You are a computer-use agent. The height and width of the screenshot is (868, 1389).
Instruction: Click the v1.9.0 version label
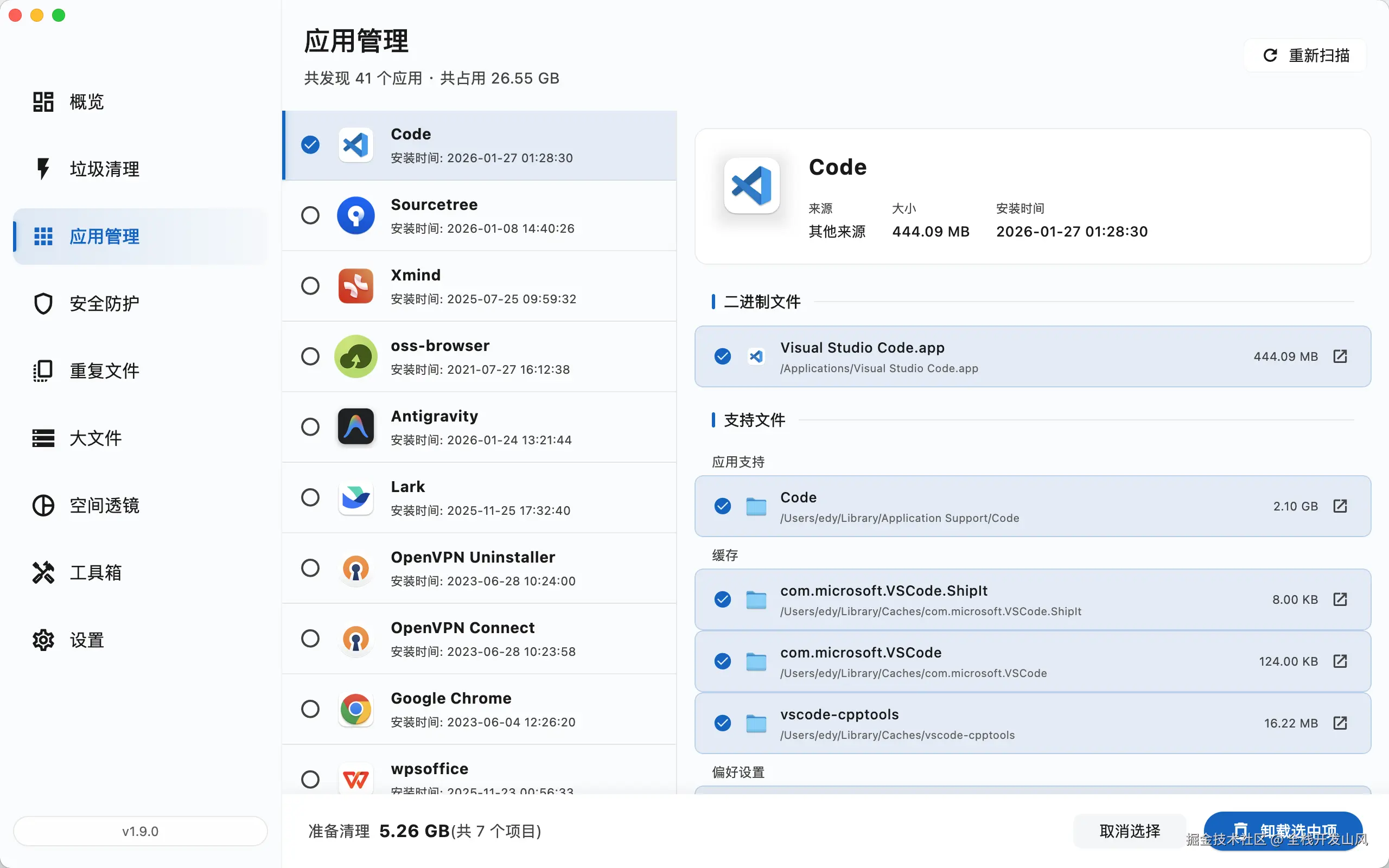click(140, 831)
